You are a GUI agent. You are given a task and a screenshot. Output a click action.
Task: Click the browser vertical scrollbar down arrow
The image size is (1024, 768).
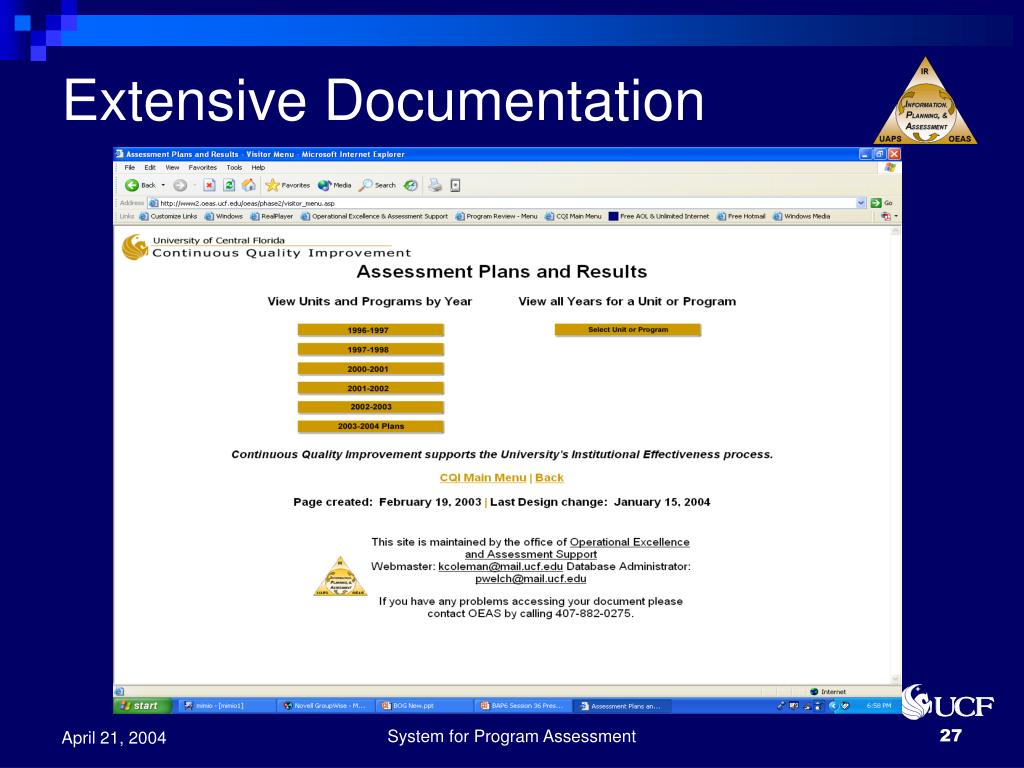pyautogui.click(x=895, y=680)
